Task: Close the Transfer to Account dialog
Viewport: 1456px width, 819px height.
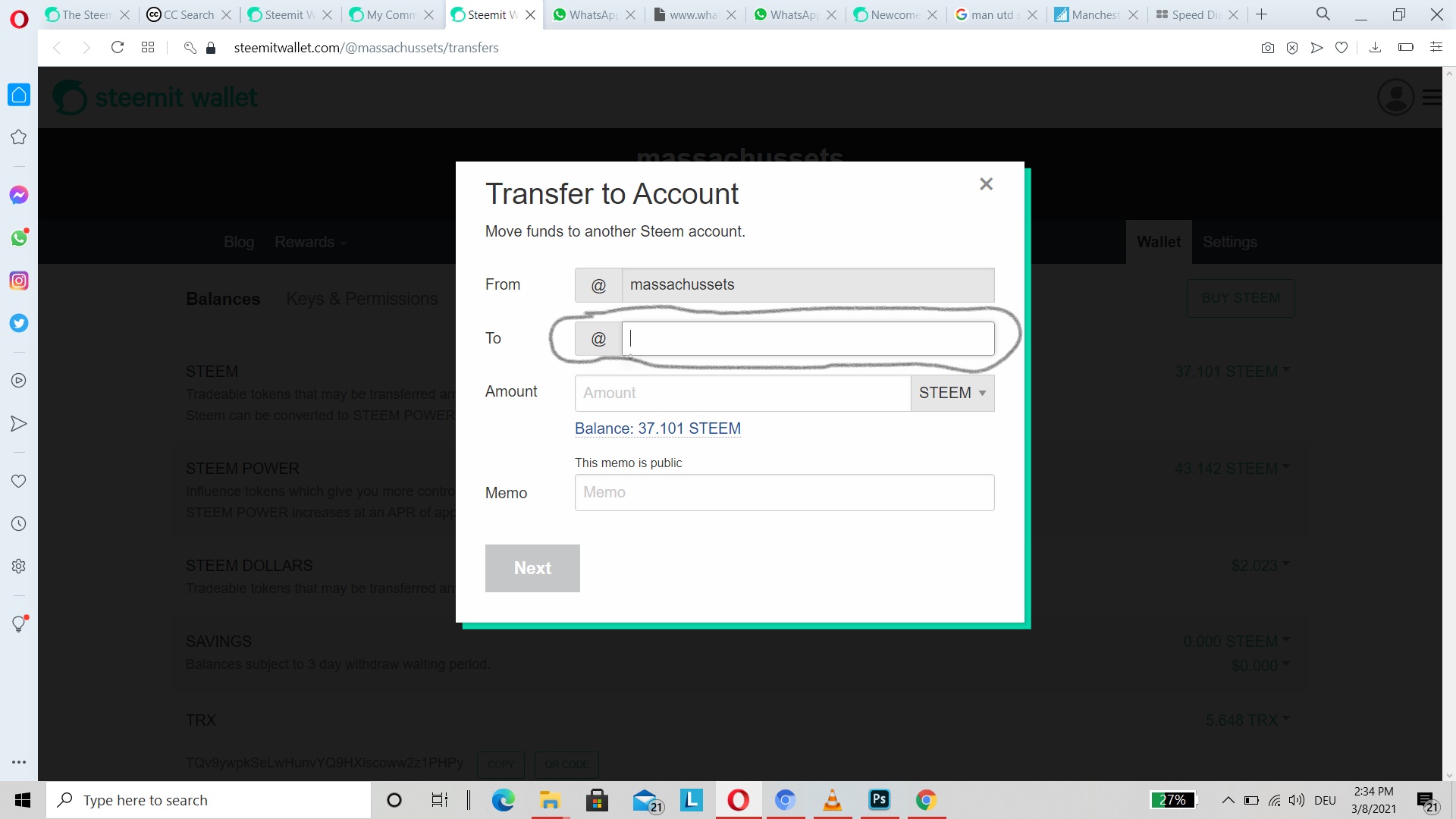Action: click(986, 184)
